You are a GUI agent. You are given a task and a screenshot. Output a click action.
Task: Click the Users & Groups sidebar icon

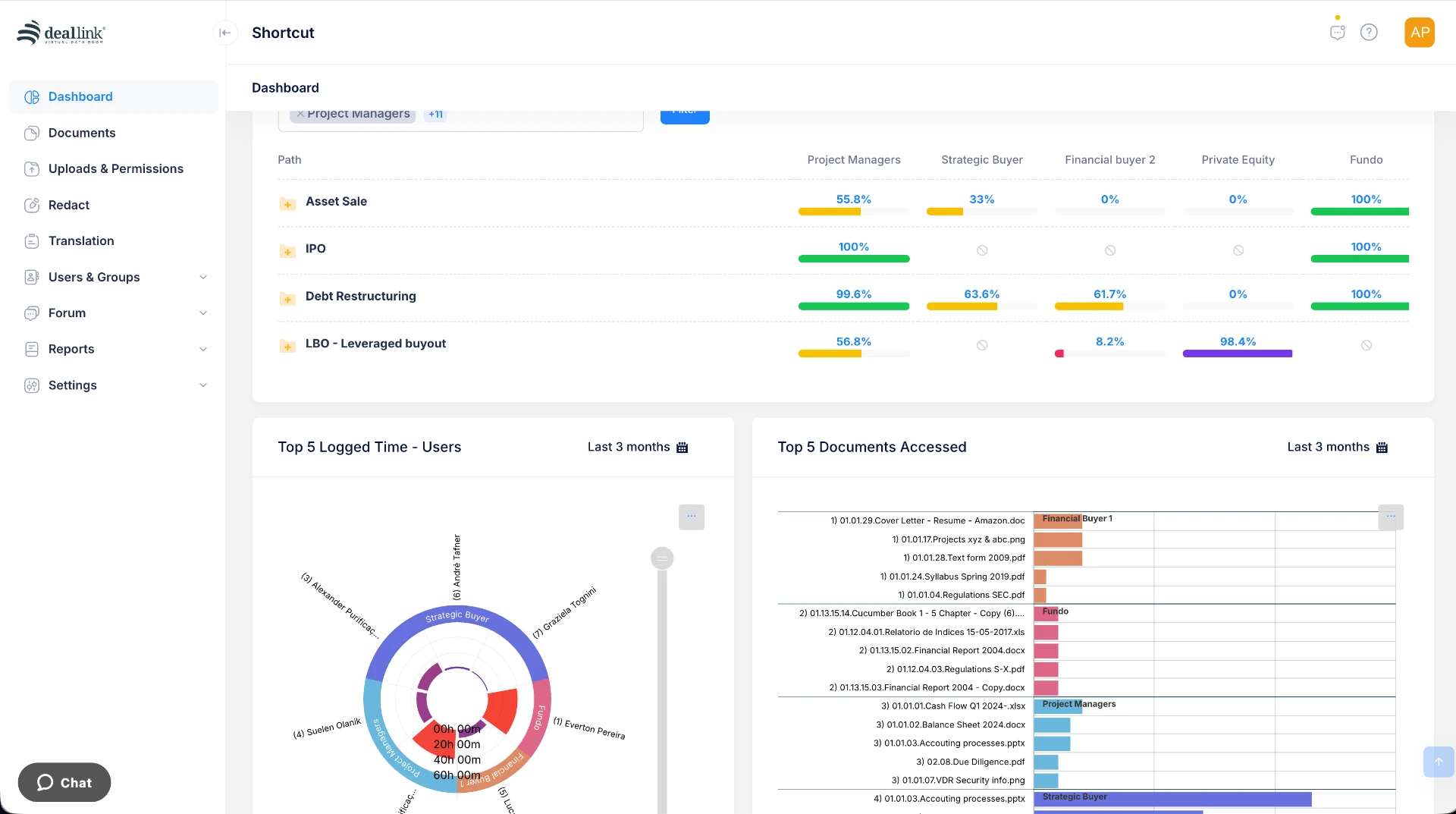(32, 277)
